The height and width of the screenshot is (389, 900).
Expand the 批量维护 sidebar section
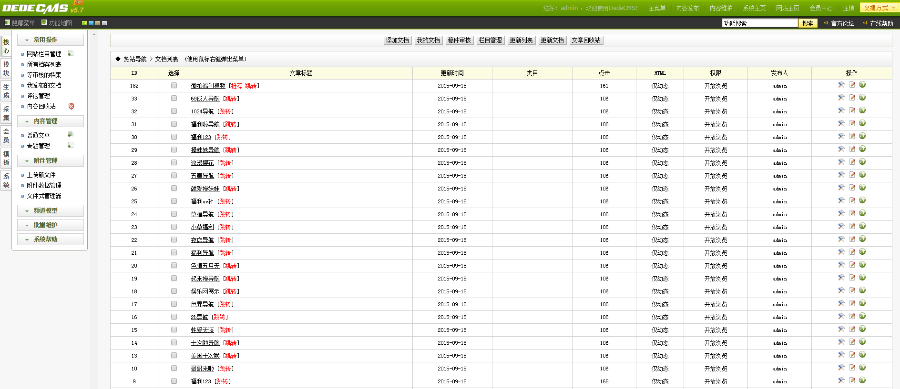51,225
